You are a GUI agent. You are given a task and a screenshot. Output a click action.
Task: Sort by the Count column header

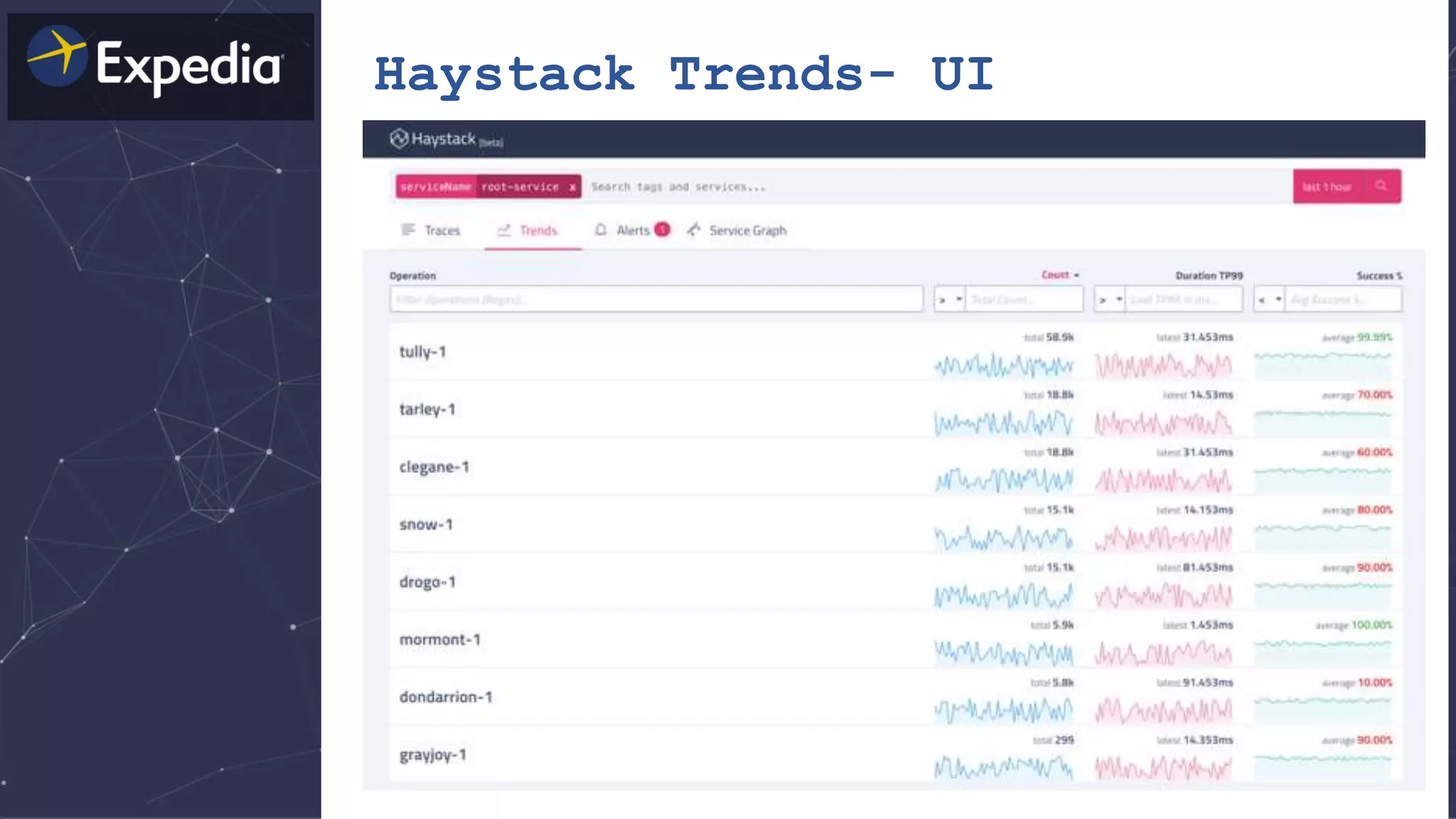pyautogui.click(x=1056, y=275)
